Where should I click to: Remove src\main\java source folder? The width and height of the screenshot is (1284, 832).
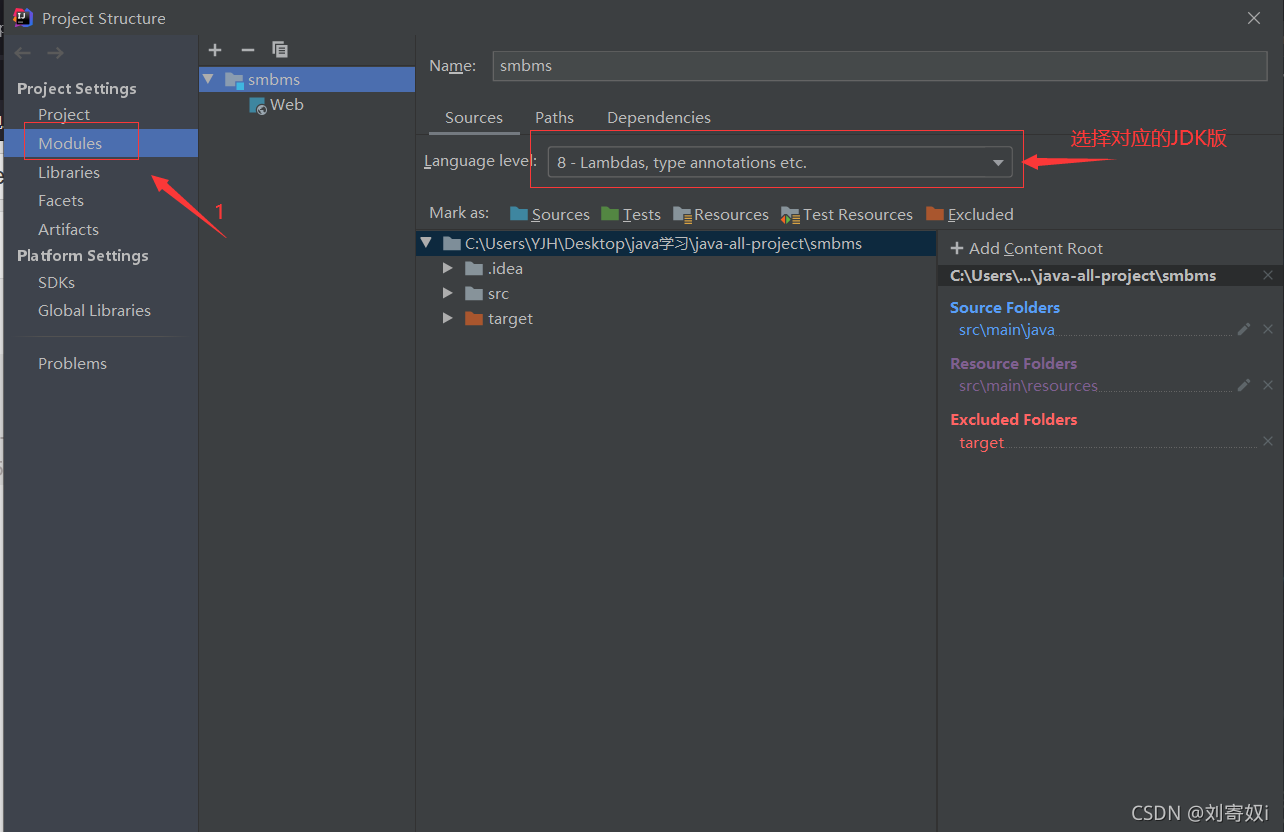[1268, 329]
